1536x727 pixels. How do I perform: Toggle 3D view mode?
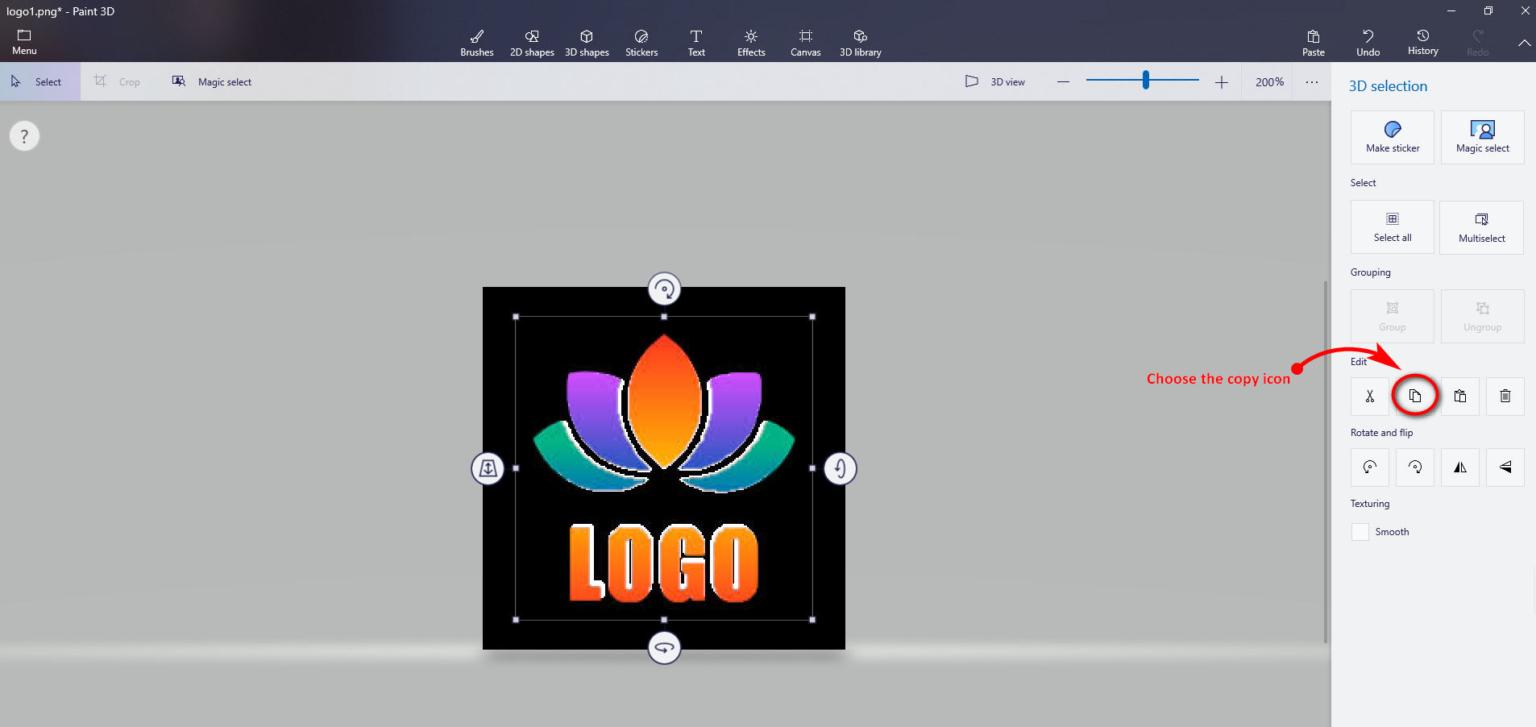995,81
